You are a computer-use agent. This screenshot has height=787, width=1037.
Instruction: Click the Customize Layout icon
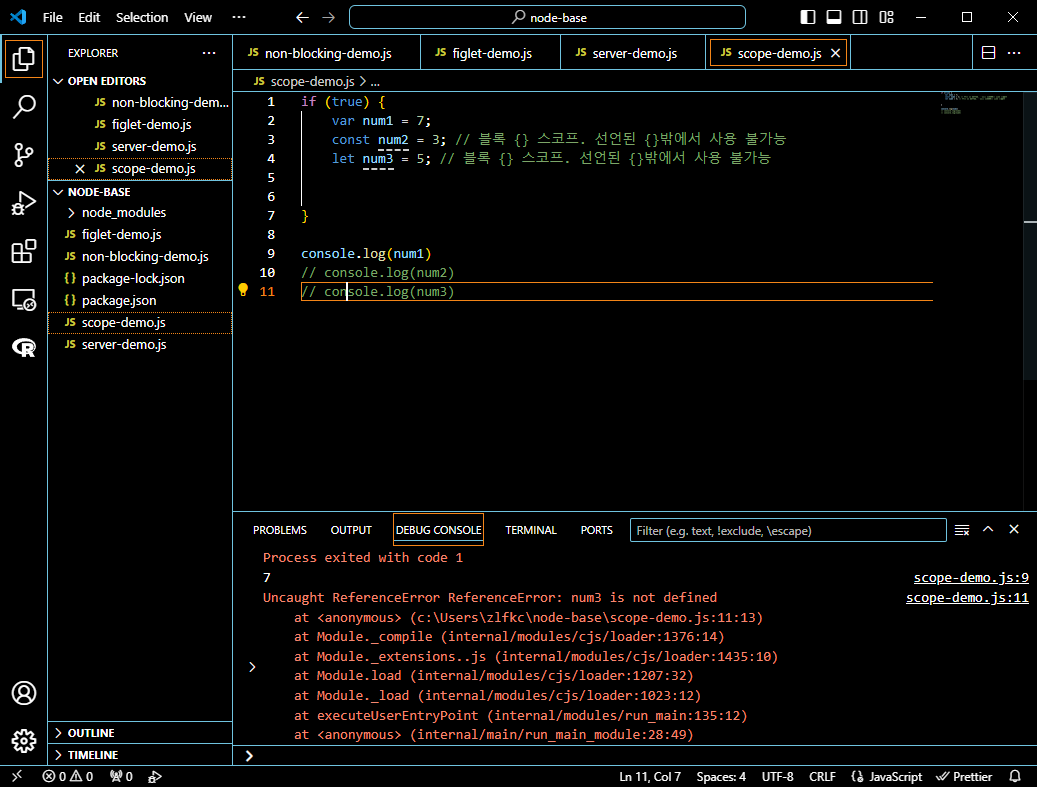coord(886,17)
